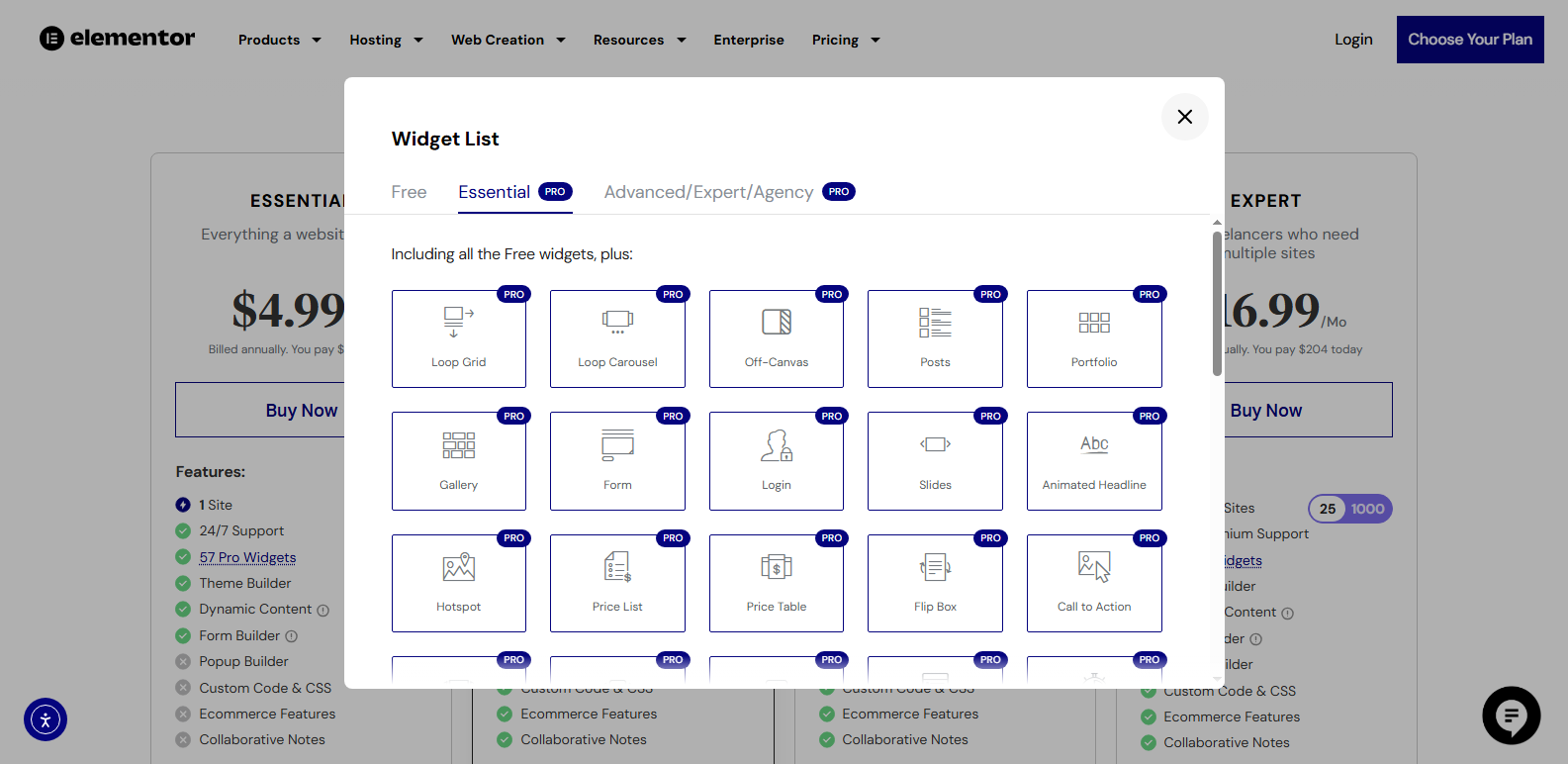Expand the Resources menu
The width and height of the screenshot is (1568, 764).
click(x=639, y=40)
